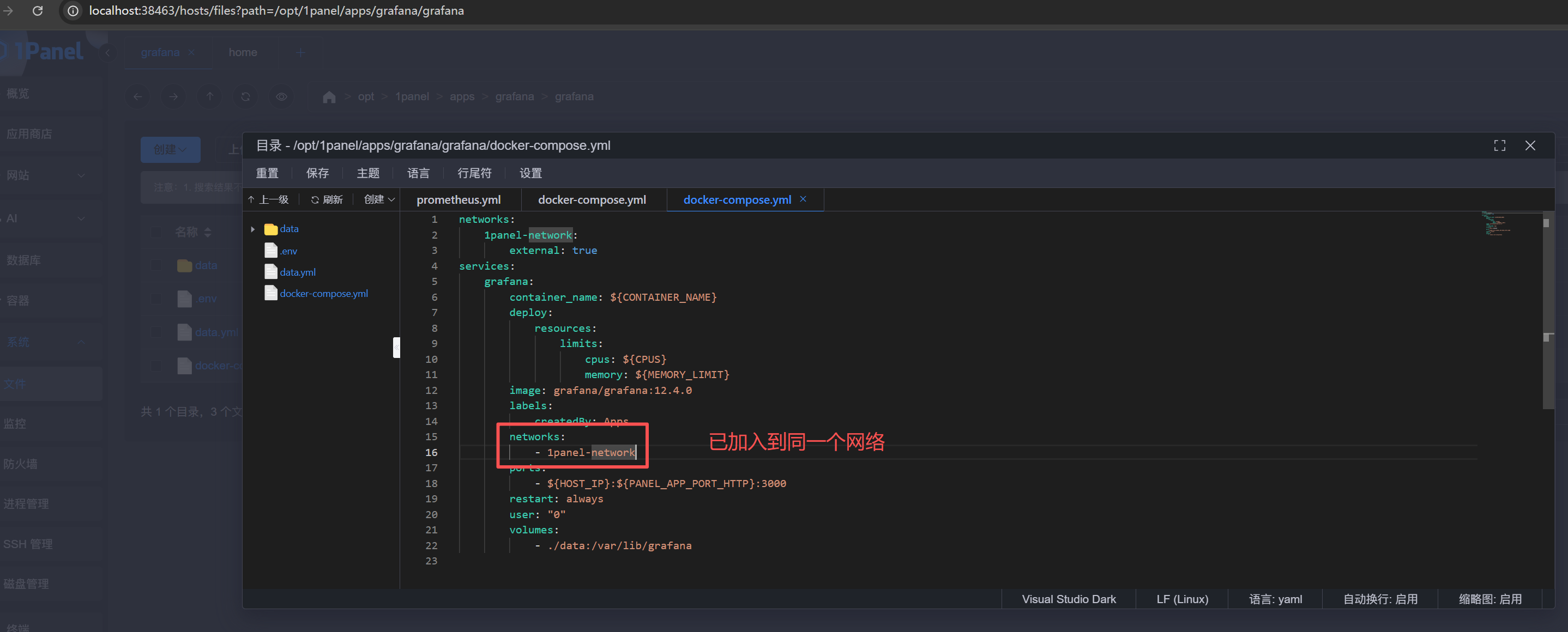Open language selector 语言: yaml in status bar
The image size is (1568, 632).
click(1275, 599)
